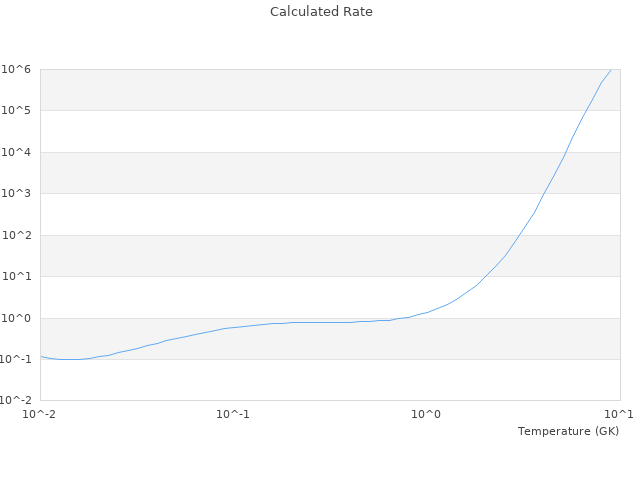The image size is (640, 480).
Task: Click the 10^1 x-axis tick label
Action: 619,414
